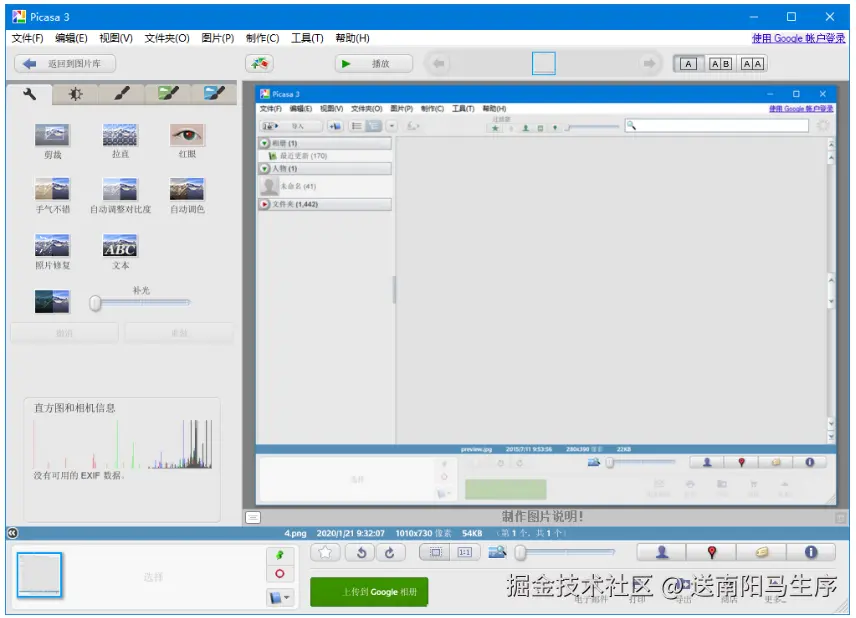Choose the Redeye (红眼) fix
The height and width of the screenshot is (618, 856).
pyautogui.click(x=187, y=135)
